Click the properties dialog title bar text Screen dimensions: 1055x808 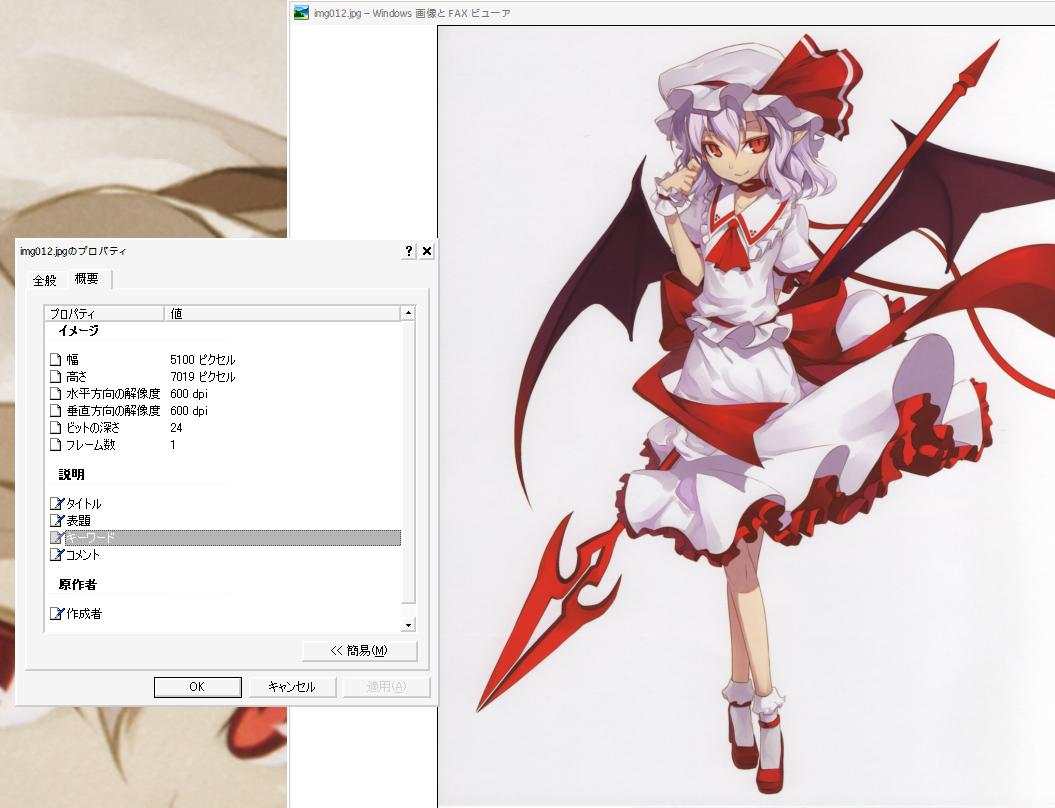click(x=73, y=251)
